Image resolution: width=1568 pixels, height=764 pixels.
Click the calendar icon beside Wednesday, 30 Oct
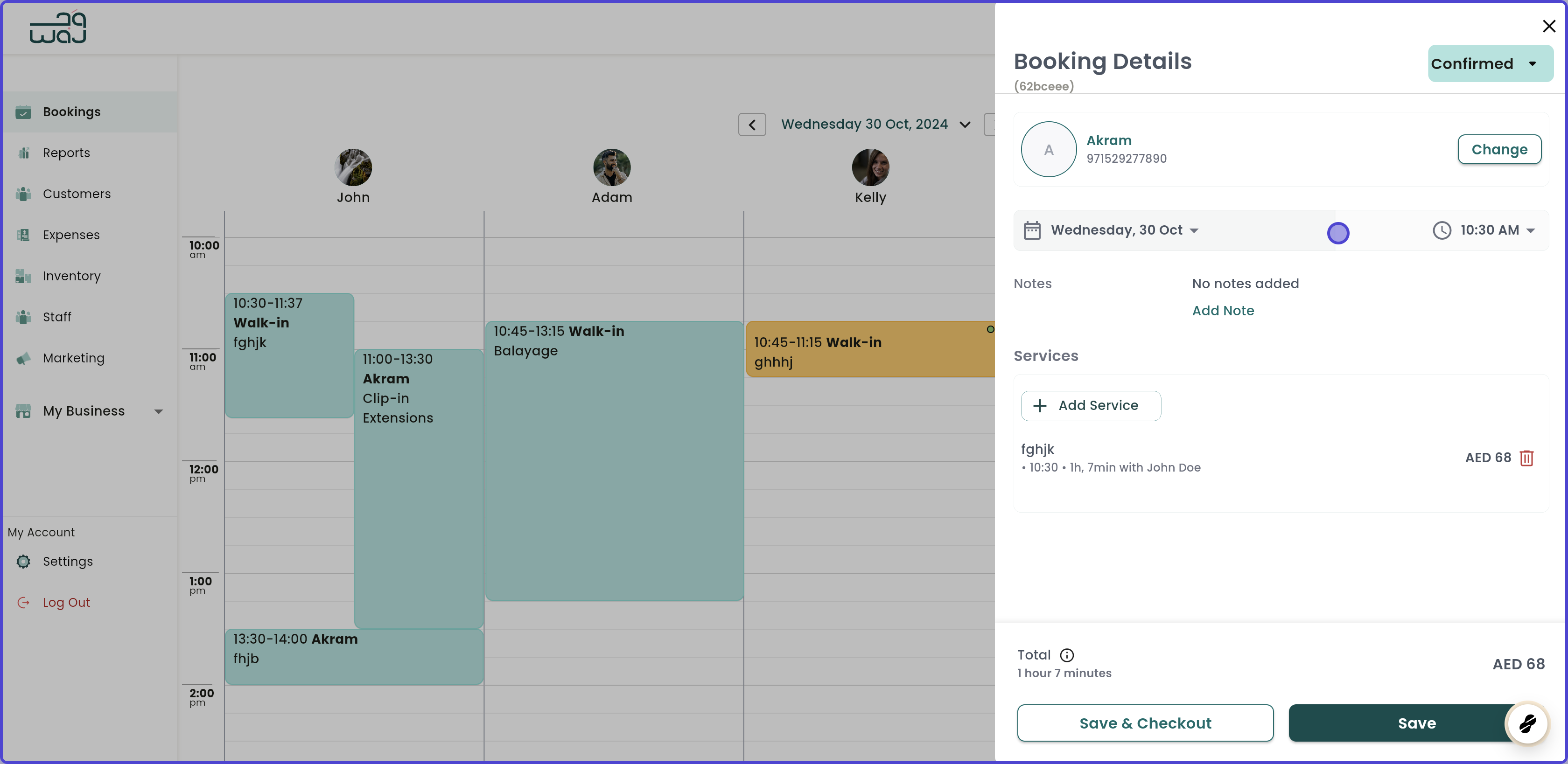pos(1032,230)
